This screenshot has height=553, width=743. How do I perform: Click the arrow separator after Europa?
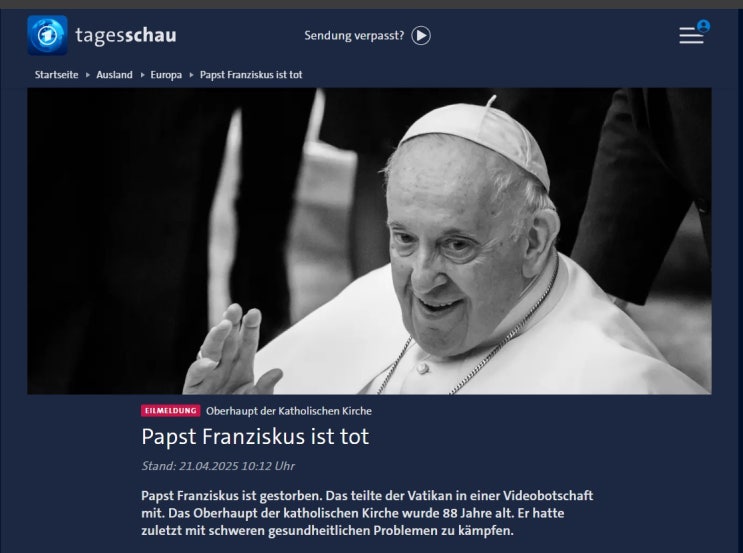click(x=191, y=75)
